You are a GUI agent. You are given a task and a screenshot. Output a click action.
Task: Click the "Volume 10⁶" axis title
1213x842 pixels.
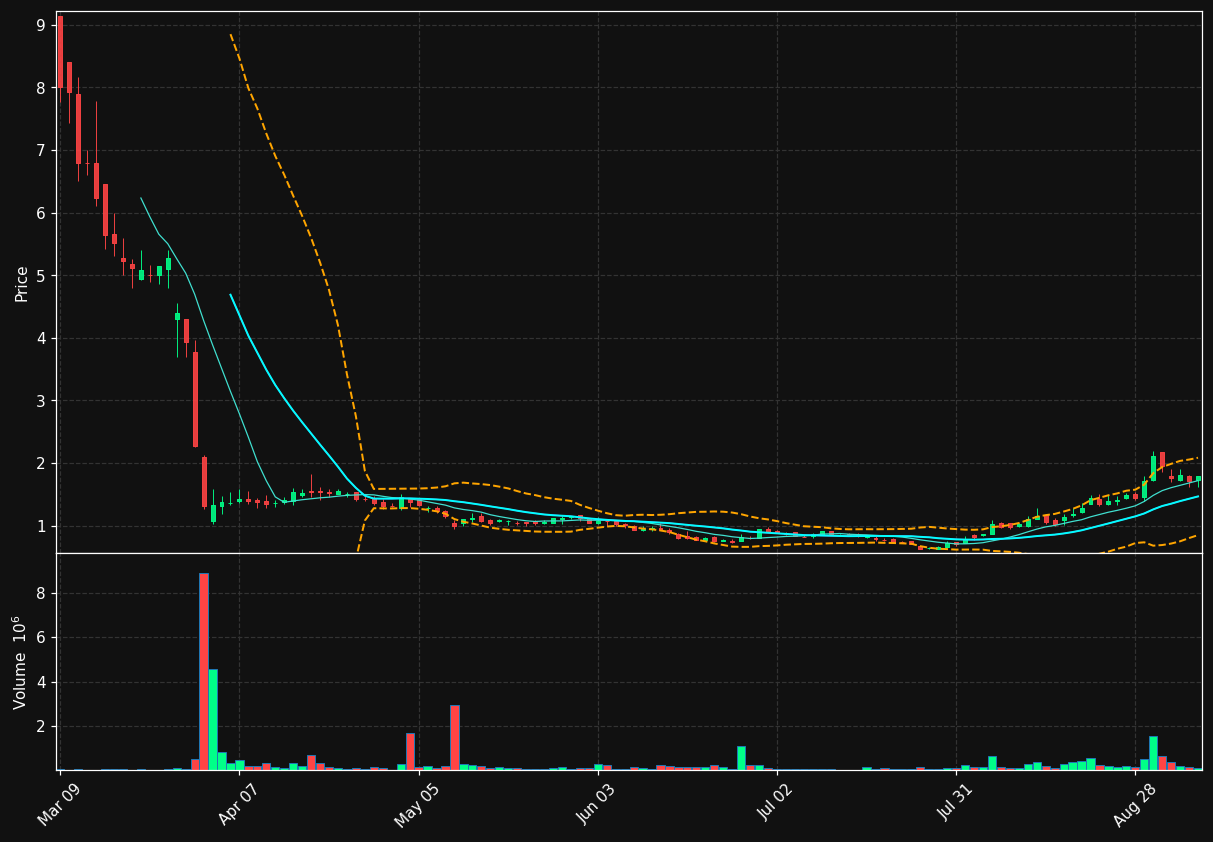20,662
